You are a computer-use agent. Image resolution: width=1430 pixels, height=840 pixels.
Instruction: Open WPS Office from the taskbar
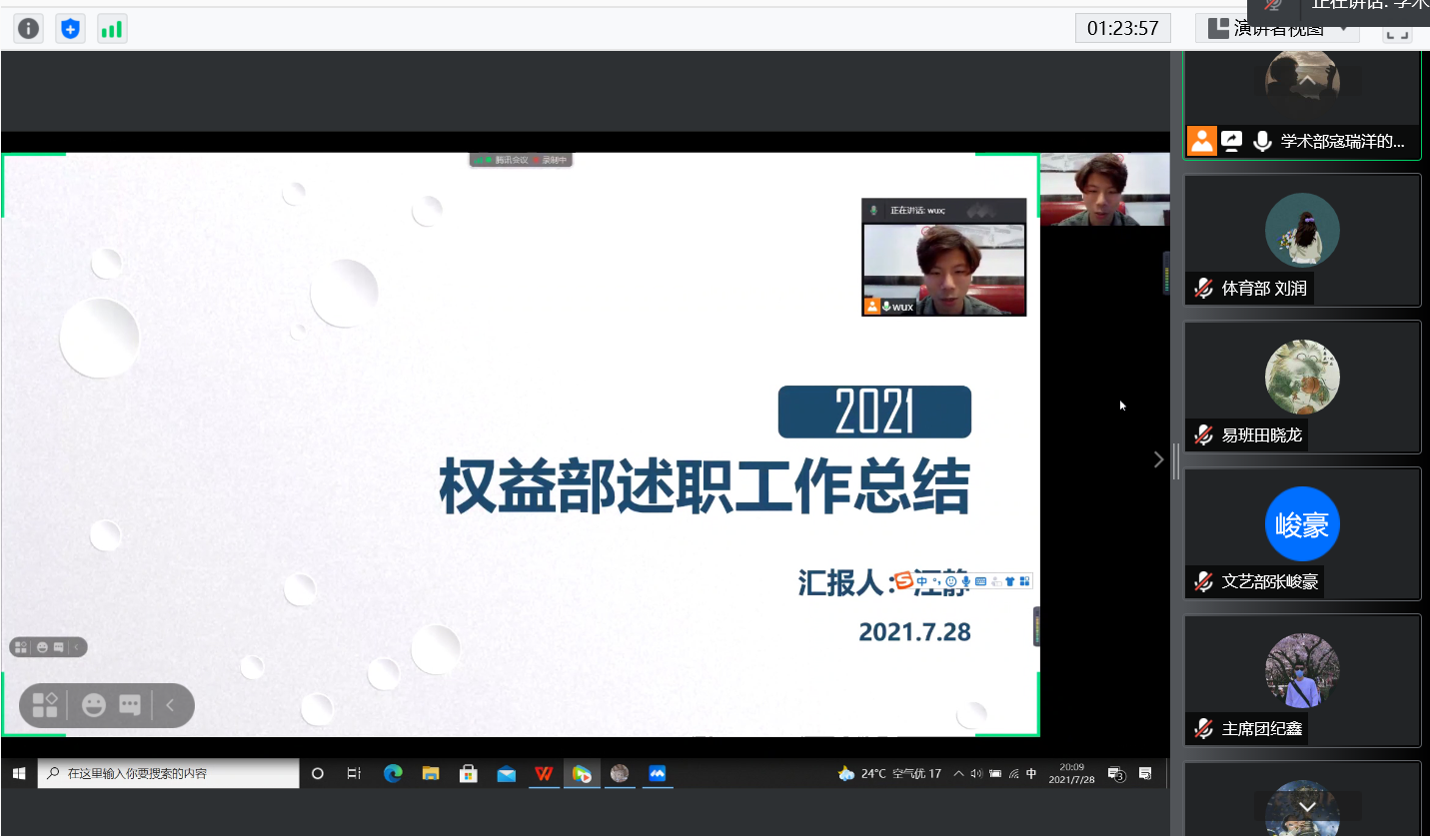(544, 773)
